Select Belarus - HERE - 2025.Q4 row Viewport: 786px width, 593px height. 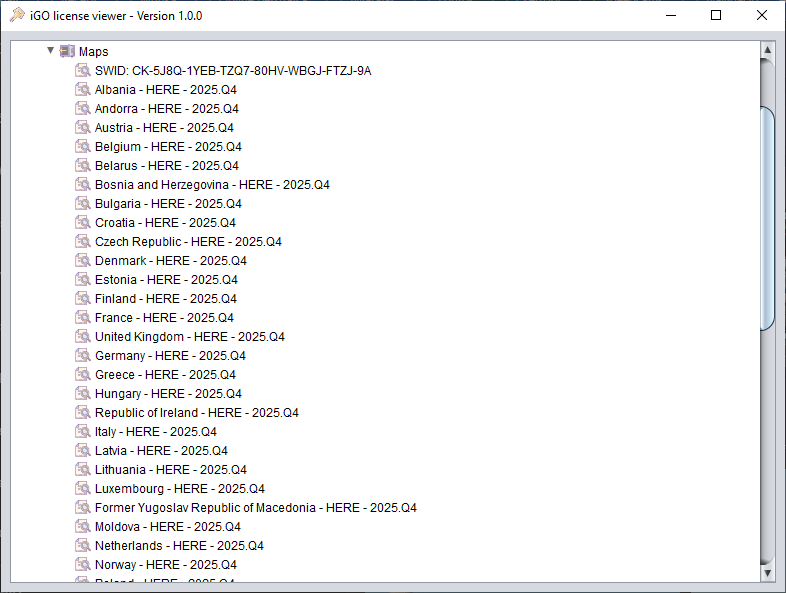point(166,166)
